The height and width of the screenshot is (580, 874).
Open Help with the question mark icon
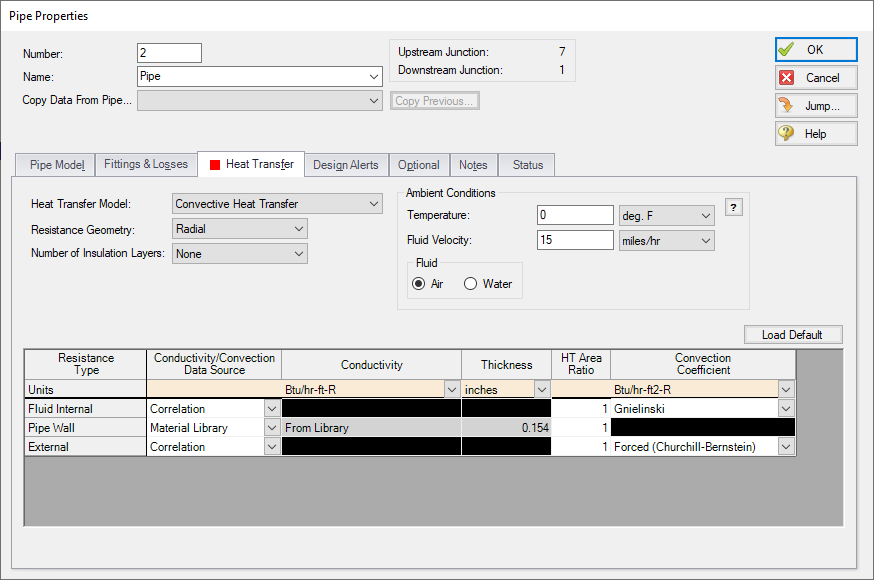815,133
